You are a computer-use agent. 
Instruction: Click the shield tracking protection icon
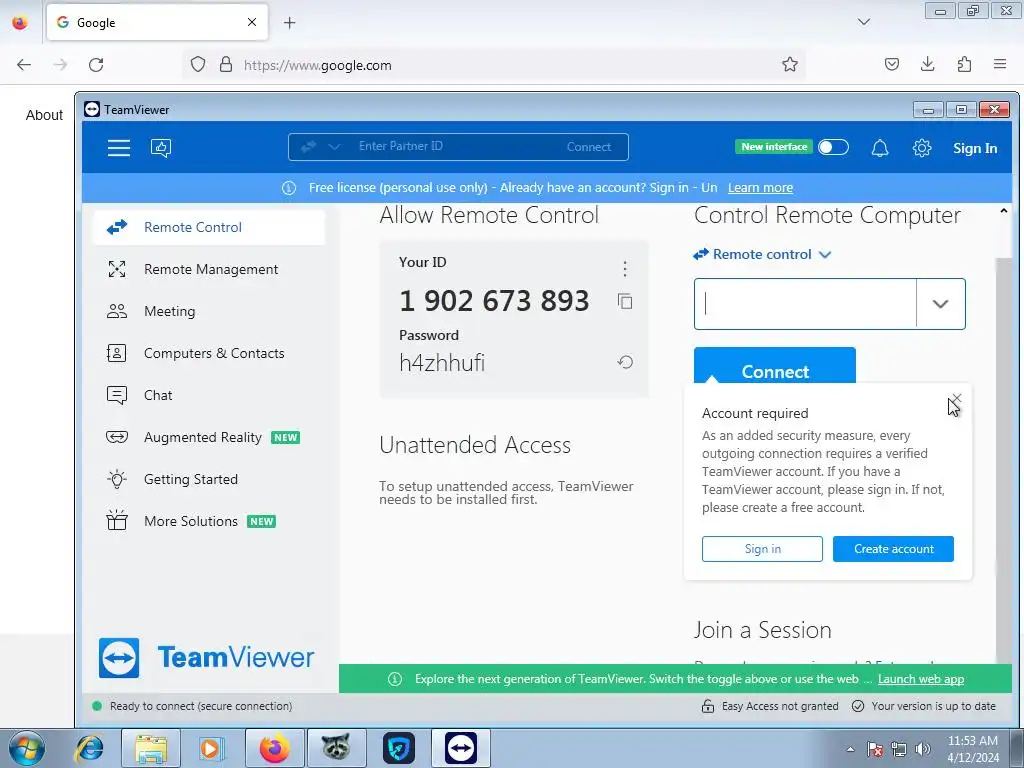(198, 65)
